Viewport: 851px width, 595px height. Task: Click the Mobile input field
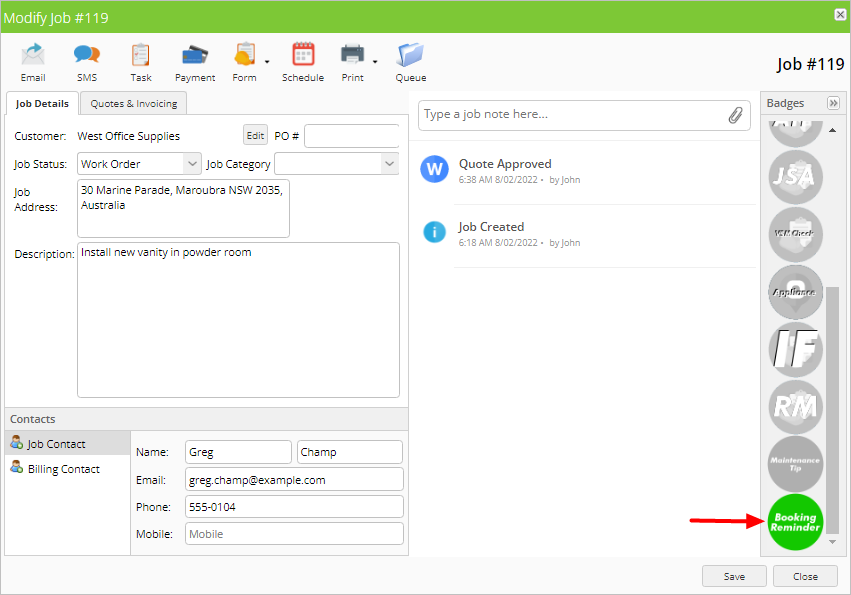tap(294, 534)
